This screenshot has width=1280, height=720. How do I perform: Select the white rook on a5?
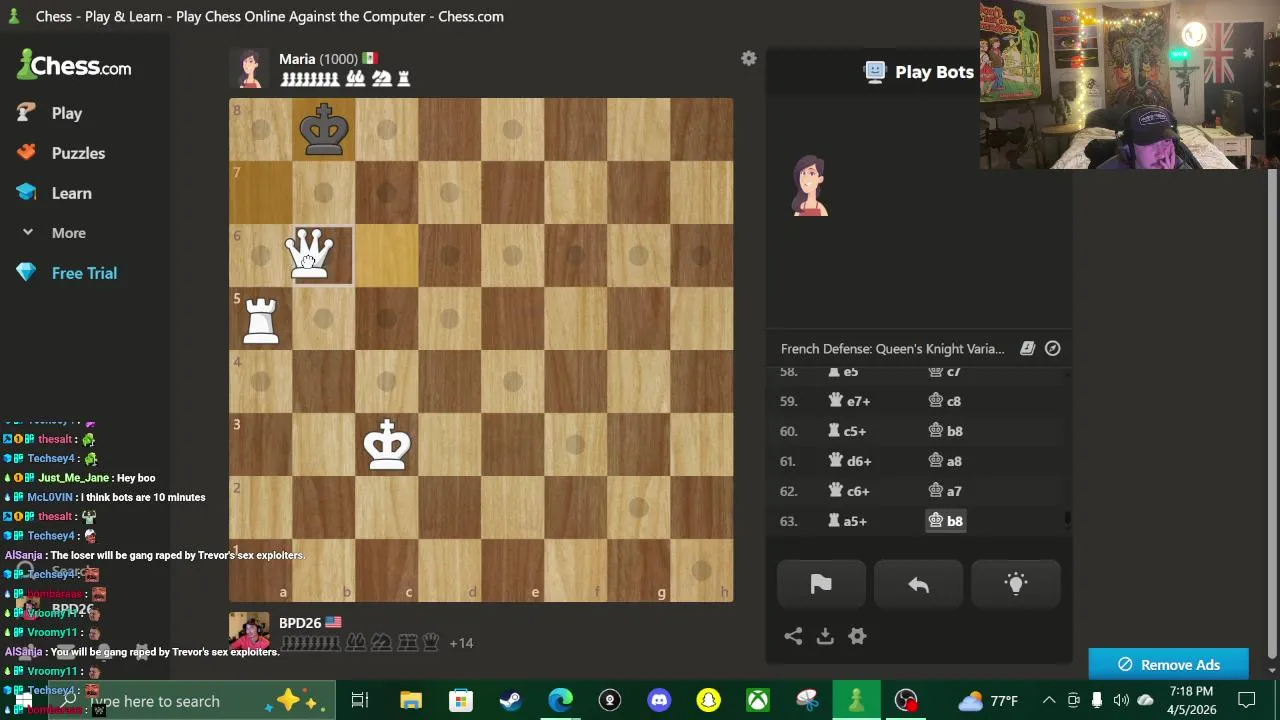coord(261,318)
